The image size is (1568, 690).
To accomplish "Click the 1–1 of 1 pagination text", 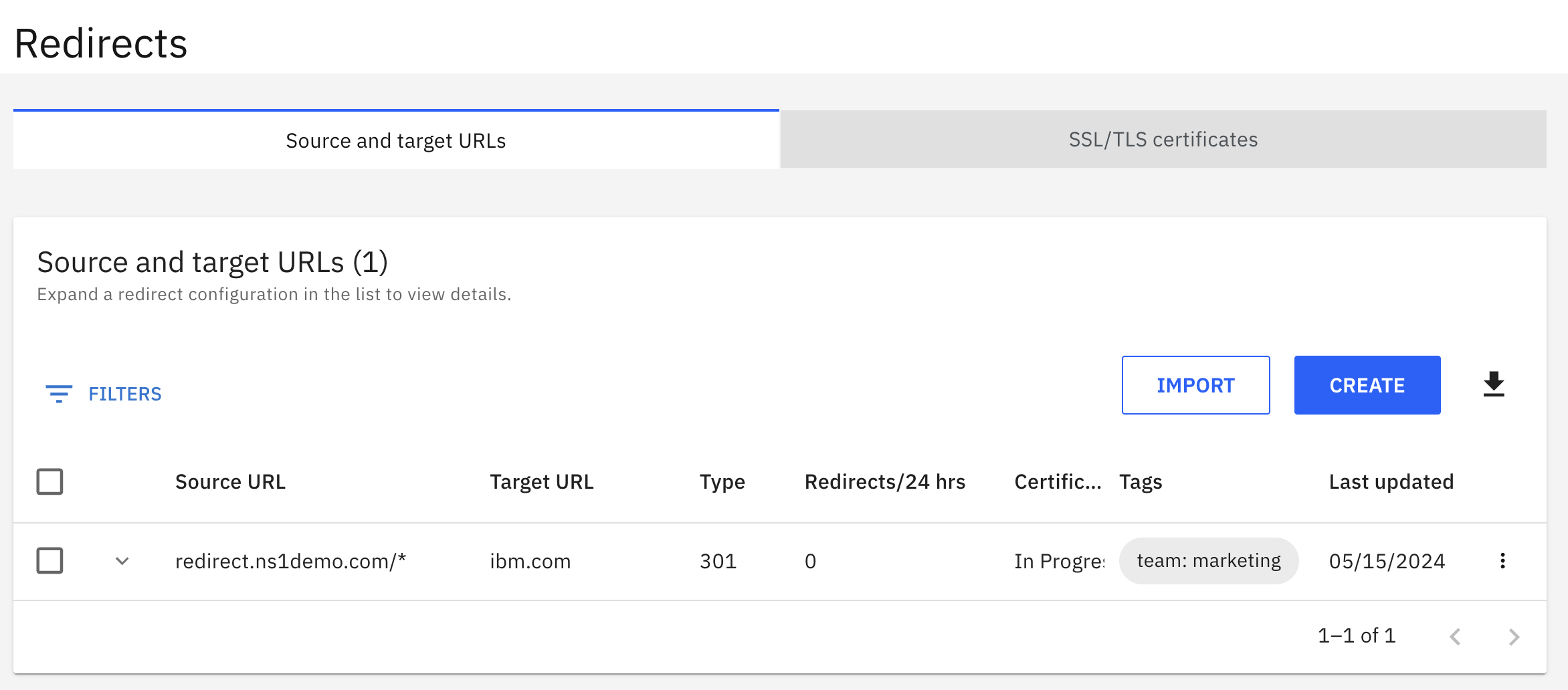I will 1357,636.
